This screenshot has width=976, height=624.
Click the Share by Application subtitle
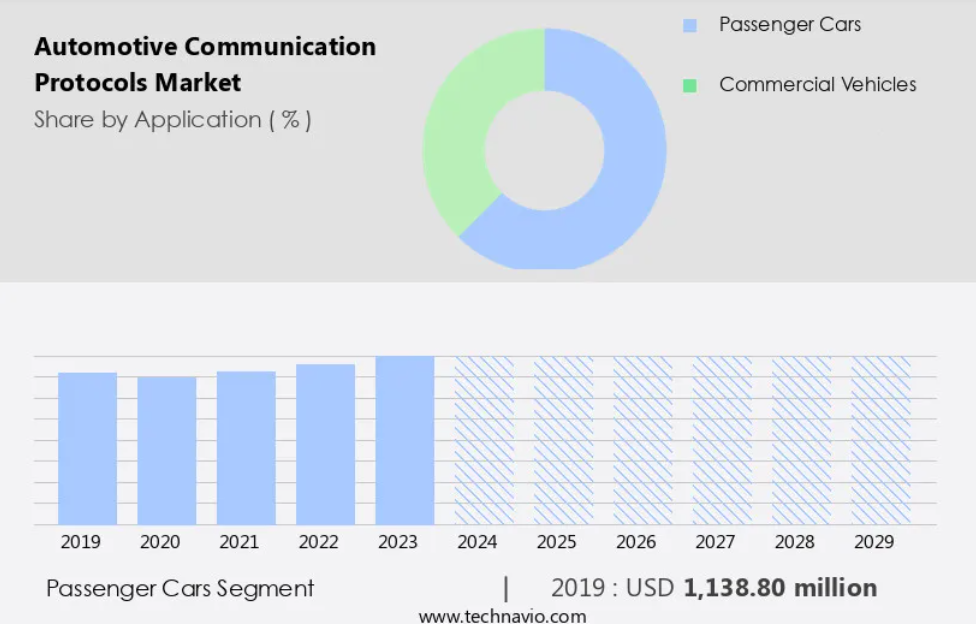tap(172, 120)
